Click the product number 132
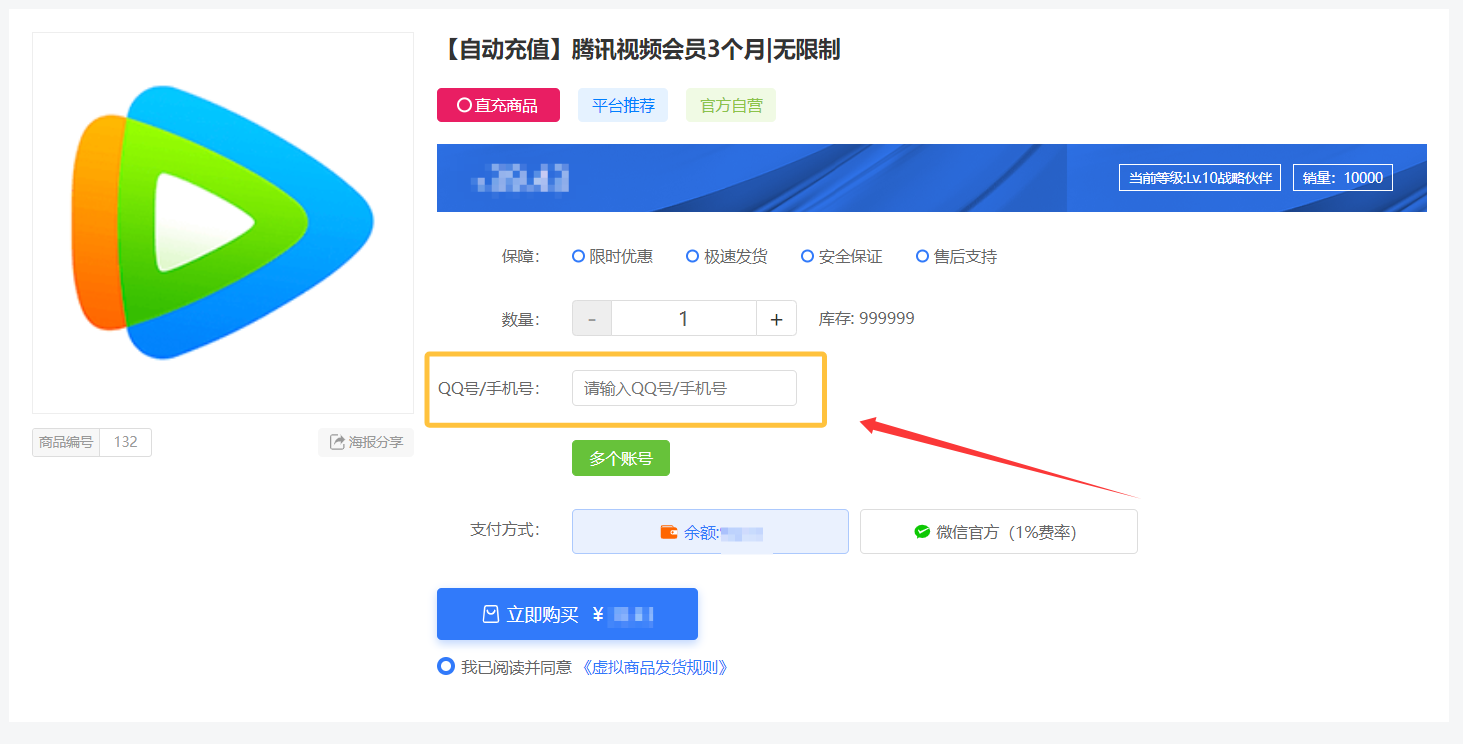1463x744 pixels. tap(126, 442)
